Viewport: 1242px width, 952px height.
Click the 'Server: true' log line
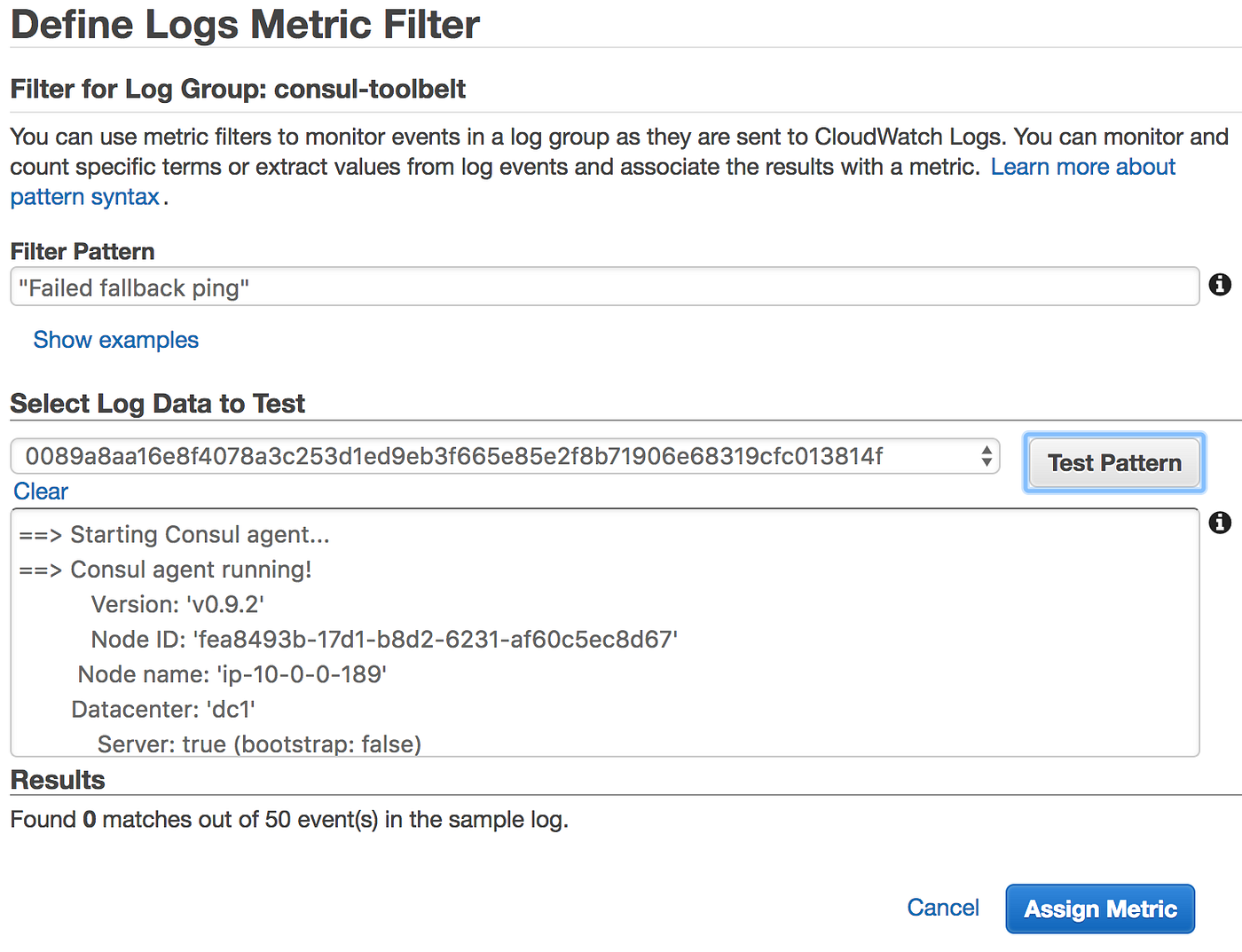click(x=259, y=744)
